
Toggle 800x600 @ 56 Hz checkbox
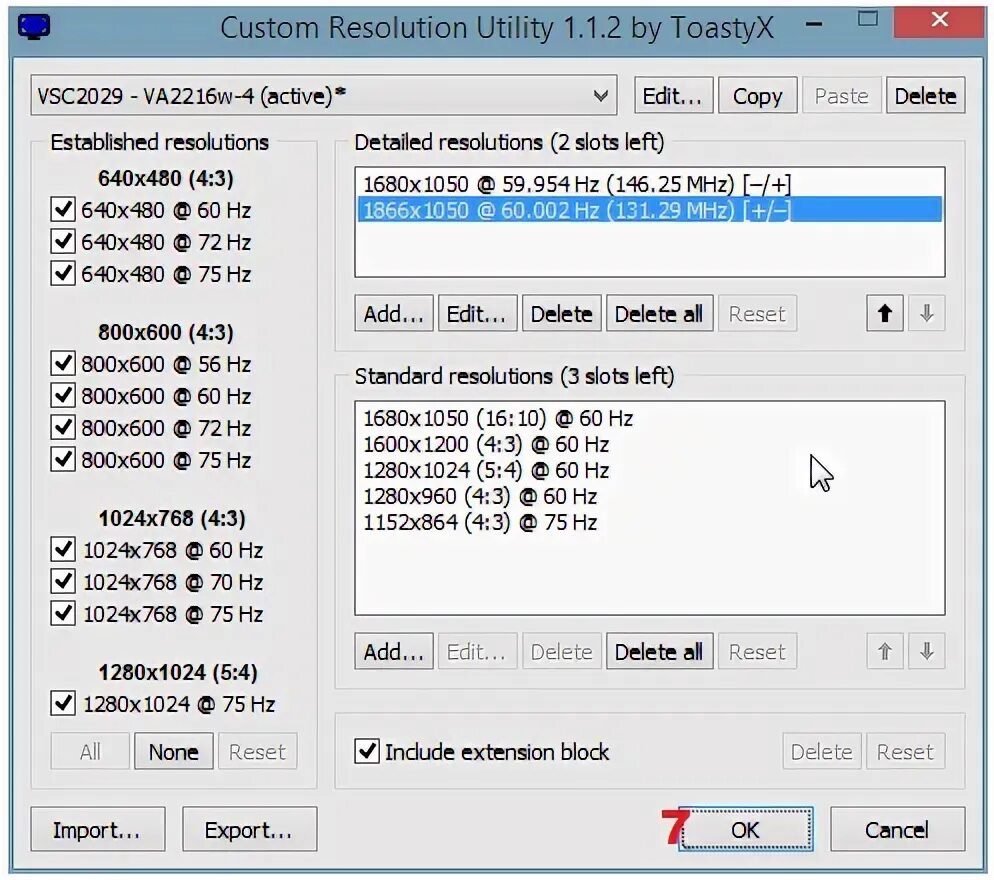click(63, 364)
